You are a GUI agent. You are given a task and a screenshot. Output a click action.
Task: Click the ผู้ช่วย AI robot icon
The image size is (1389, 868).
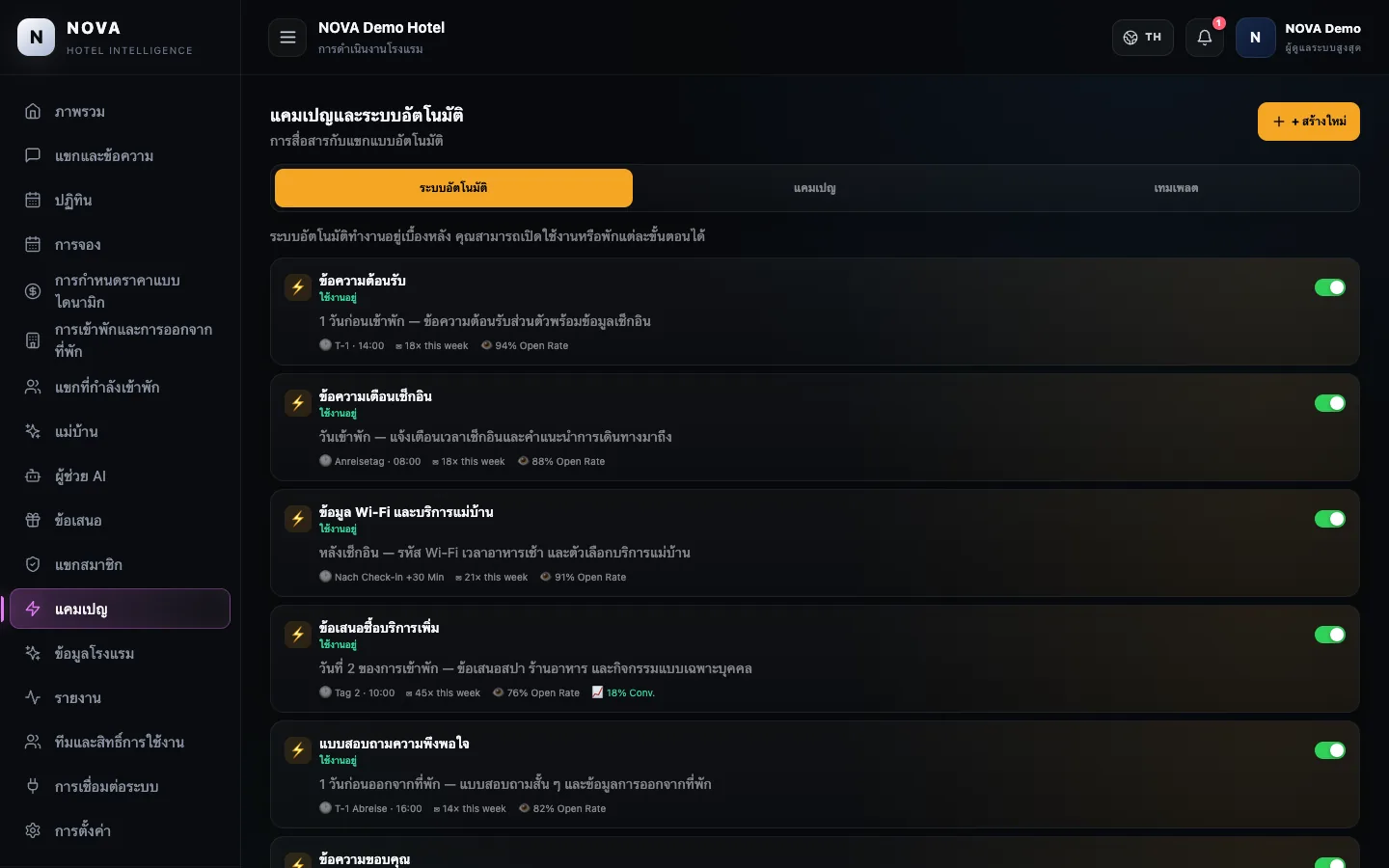pos(33,475)
